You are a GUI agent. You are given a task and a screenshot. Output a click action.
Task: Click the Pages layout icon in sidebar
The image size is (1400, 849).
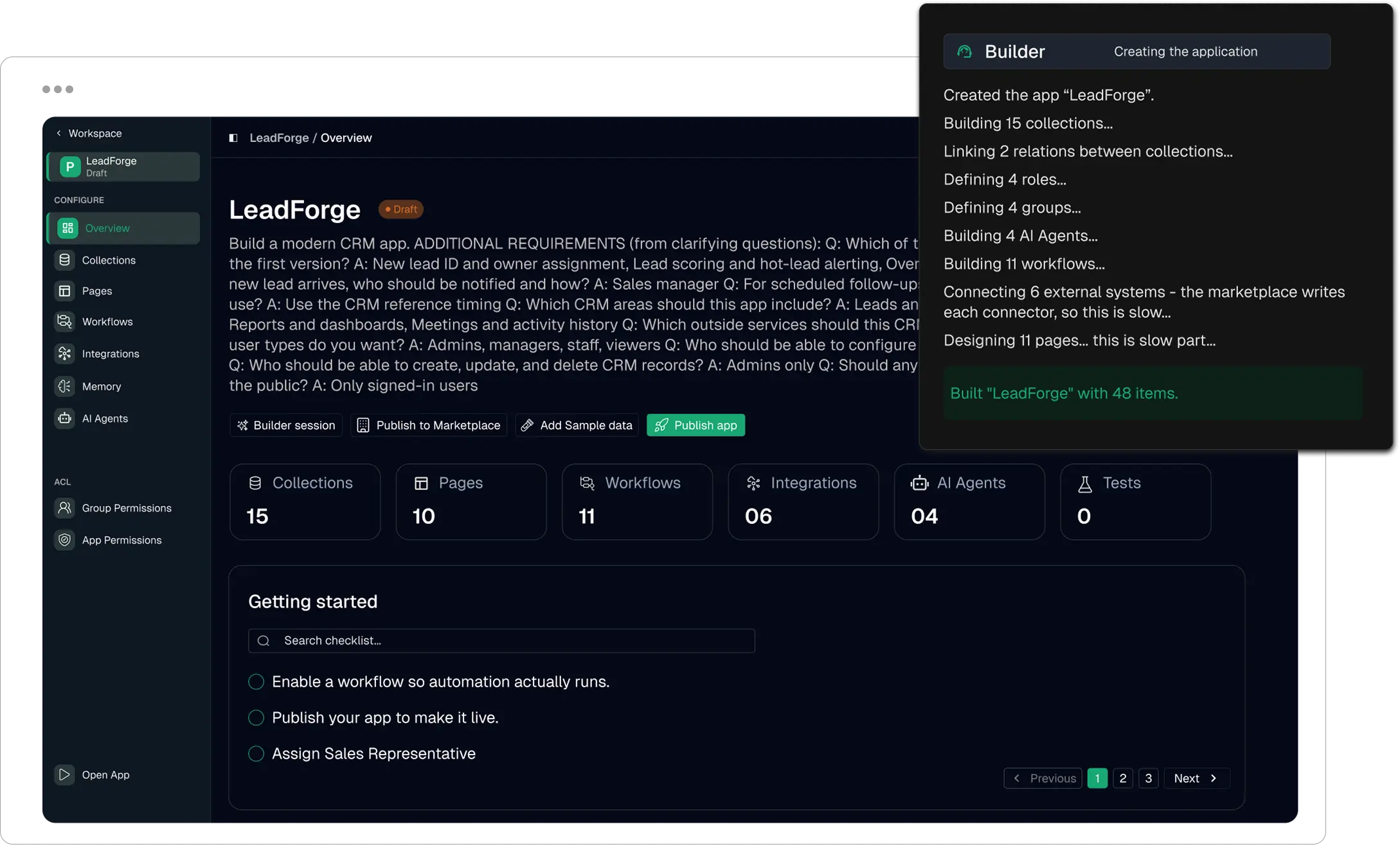64,291
